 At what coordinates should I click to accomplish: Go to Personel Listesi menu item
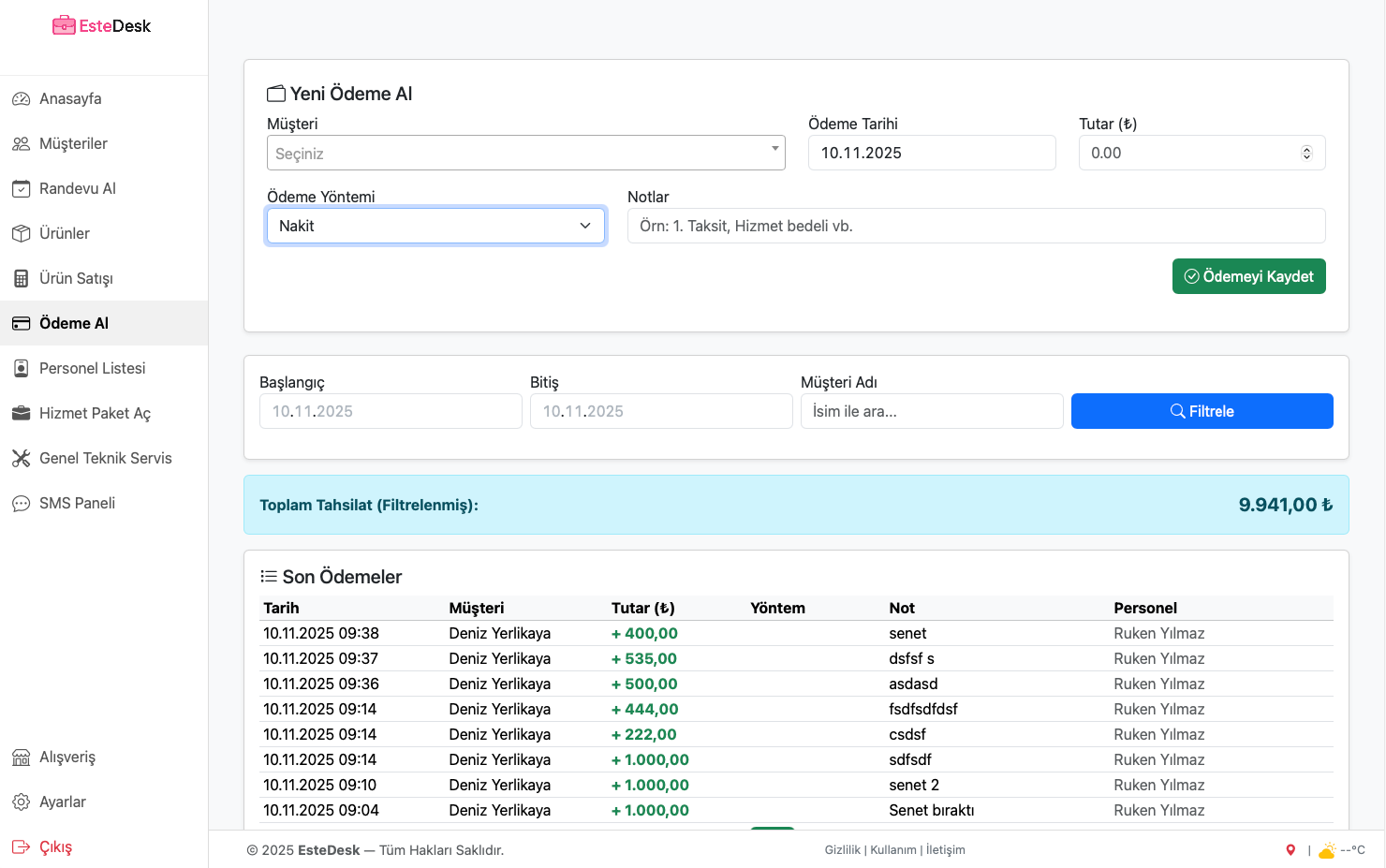pyautogui.click(x=92, y=368)
